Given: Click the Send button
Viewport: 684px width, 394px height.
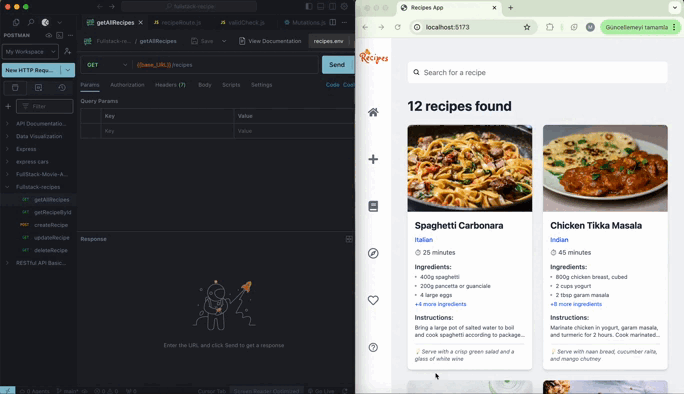Looking at the screenshot, I should (337, 65).
